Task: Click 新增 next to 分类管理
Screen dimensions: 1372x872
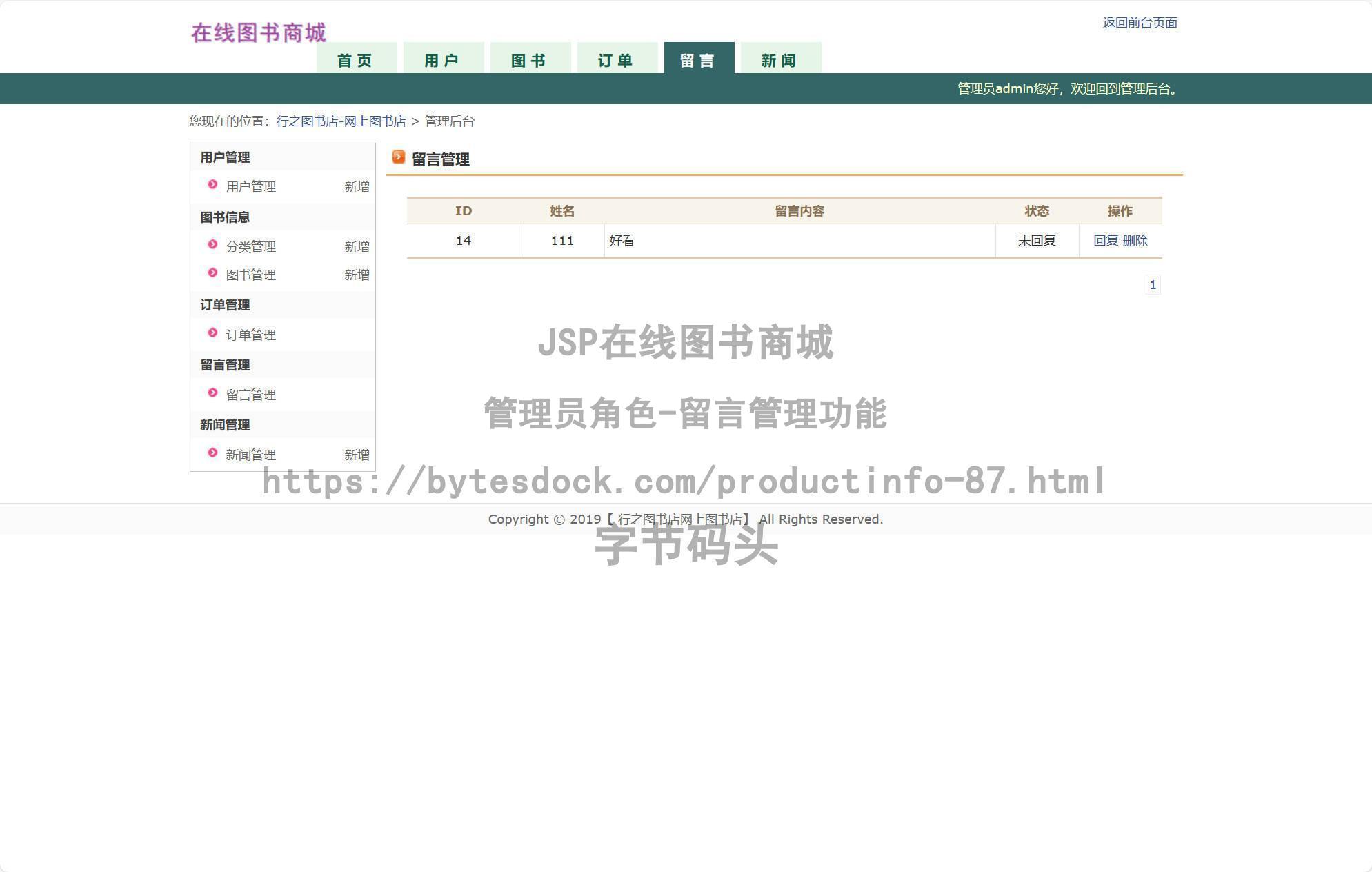Action: point(357,247)
